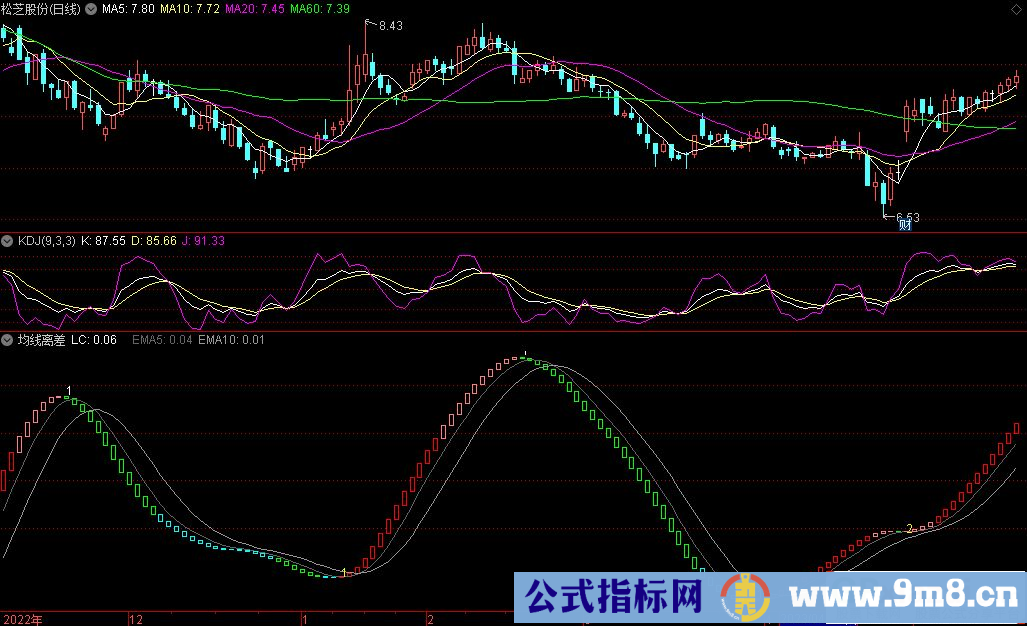Select the LC: 0.06 value
The height and width of the screenshot is (626, 1027).
tap(94, 340)
